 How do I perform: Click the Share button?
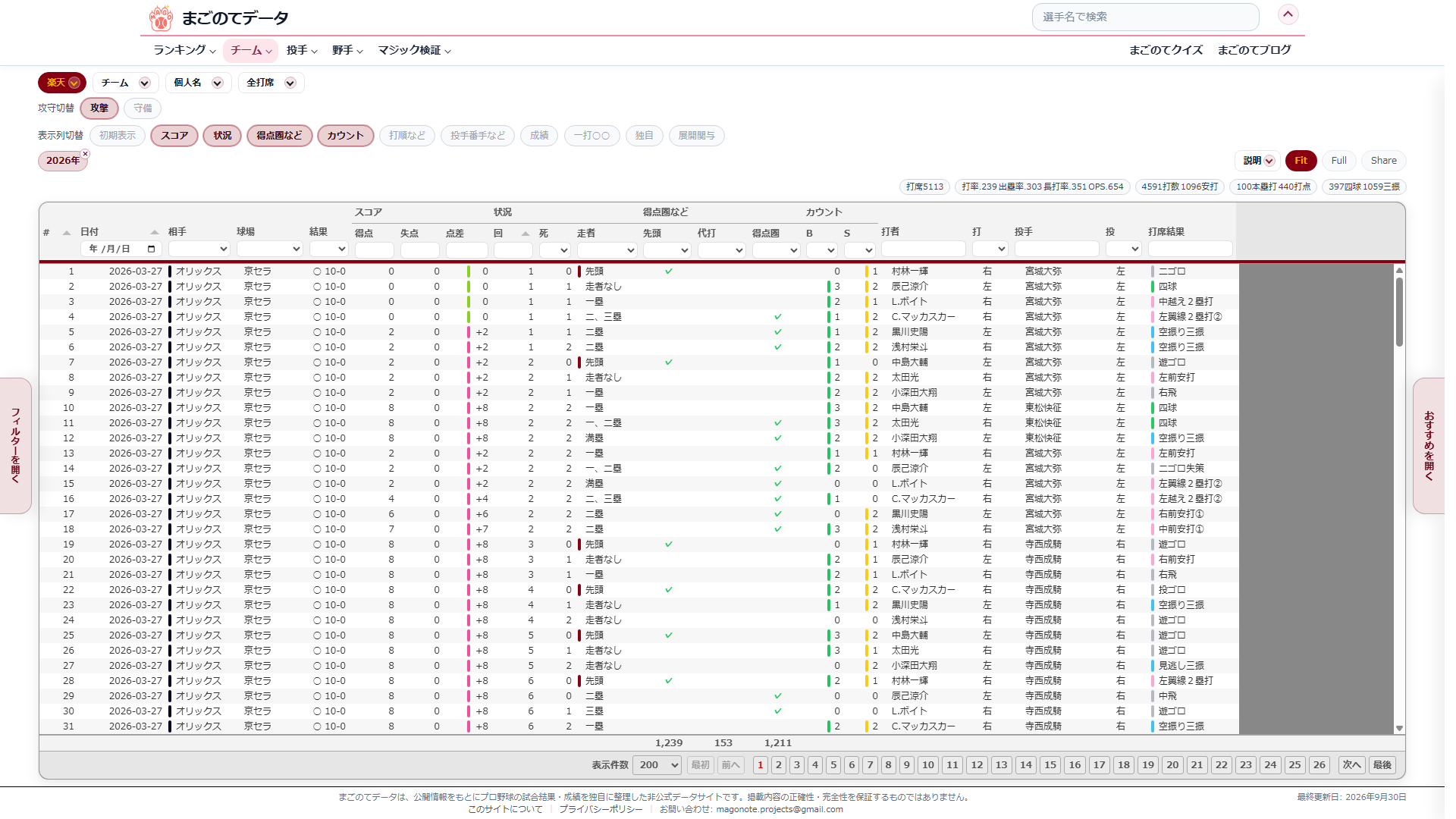pos(1383,161)
